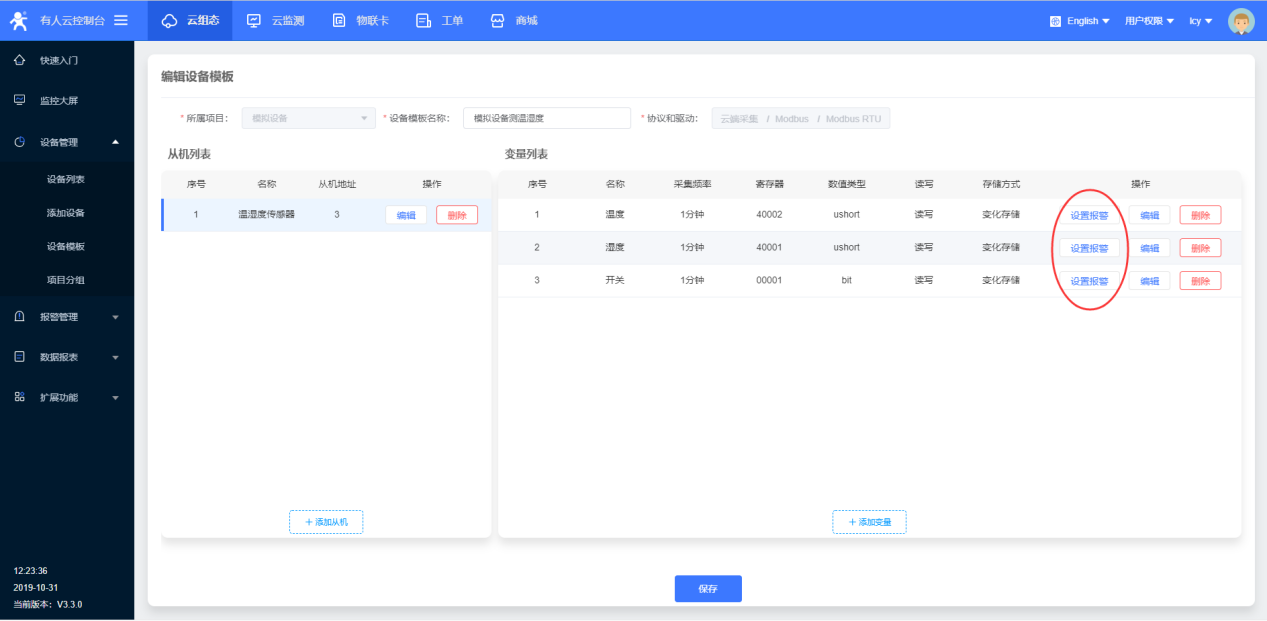Open 设备列表 in the sidebar
Viewport: 1267px width, 621px height.
pyautogui.click(x=66, y=180)
